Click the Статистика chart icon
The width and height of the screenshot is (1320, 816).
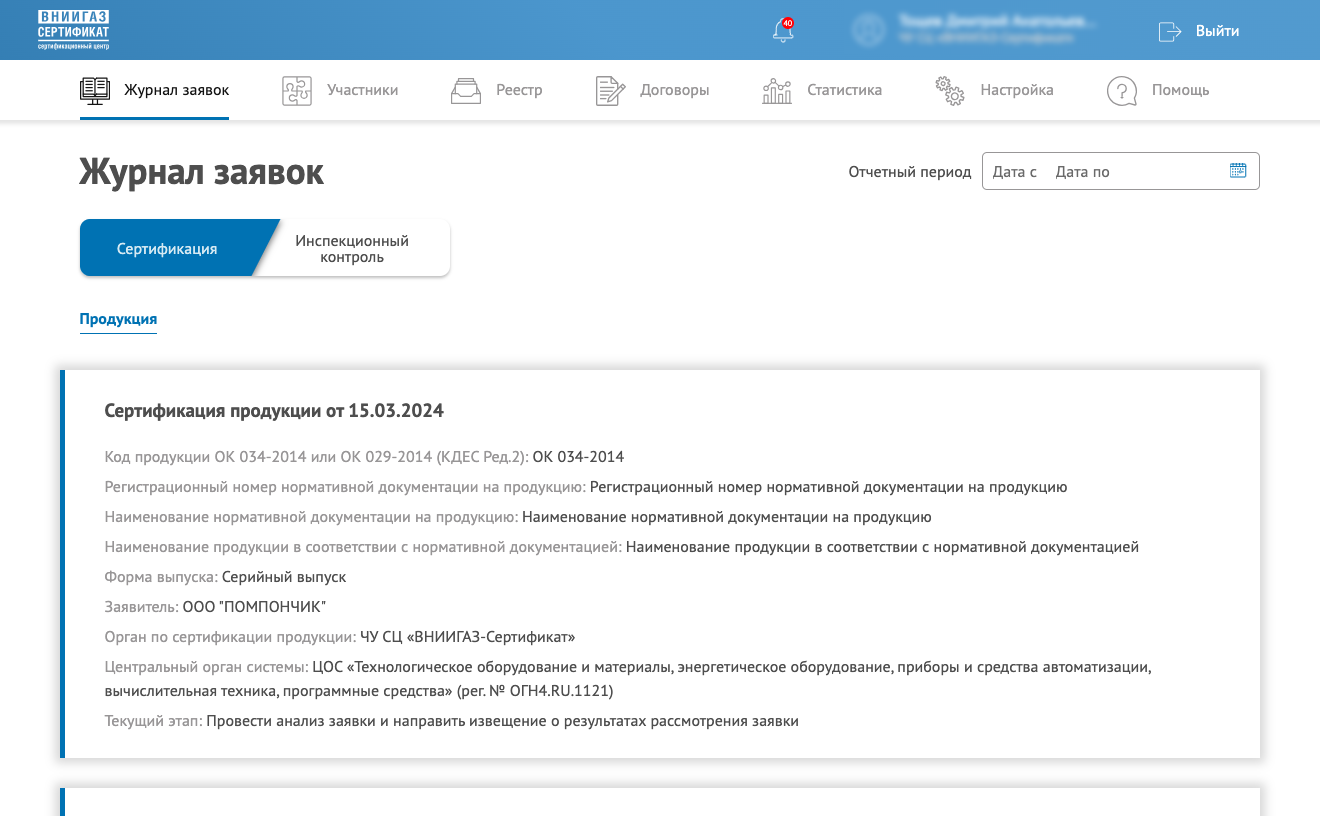pos(777,90)
